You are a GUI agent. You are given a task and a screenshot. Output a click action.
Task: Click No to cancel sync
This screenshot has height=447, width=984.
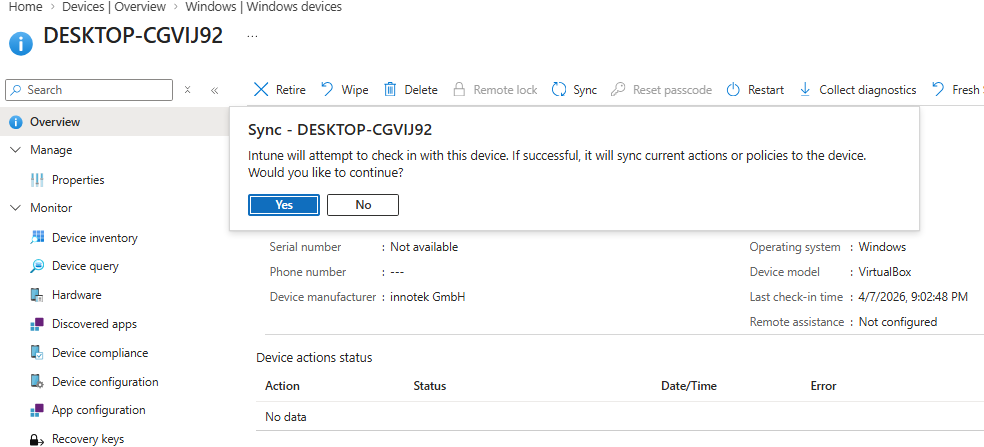coord(363,205)
